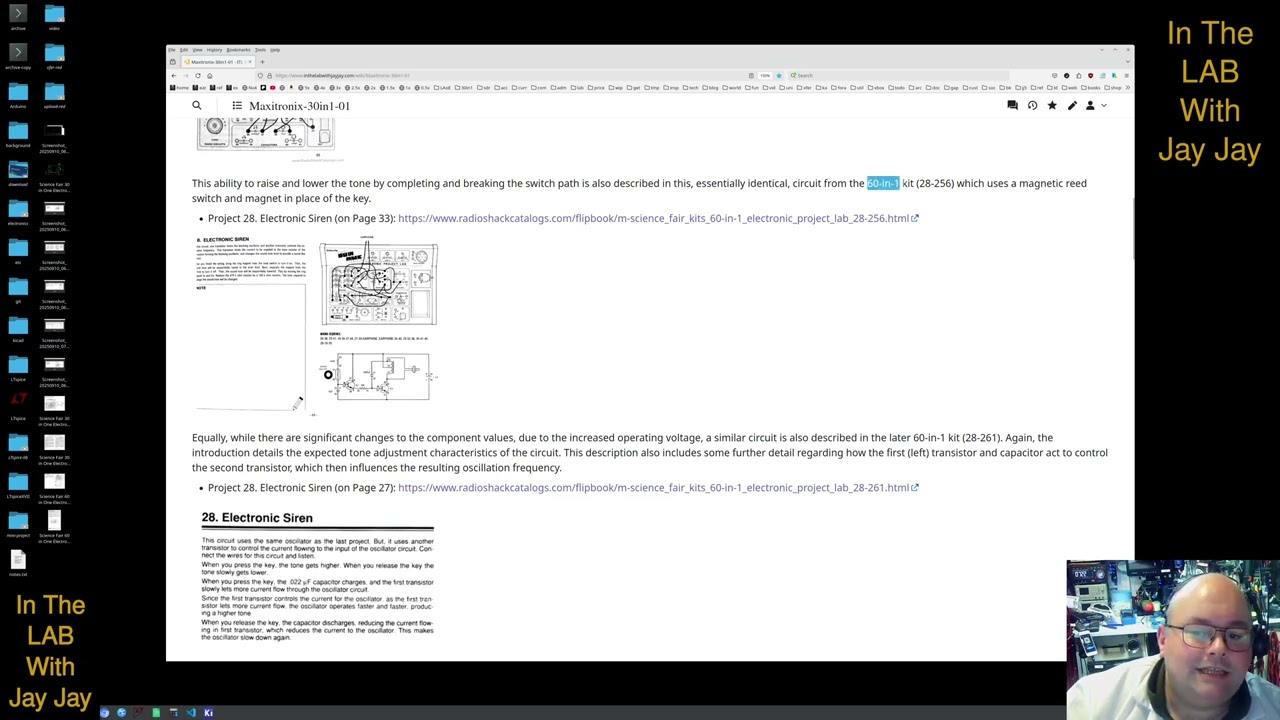1280x720 pixels.
Task: Expand the wiki user menu chevron
Action: pyautogui.click(x=1104, y=106)
